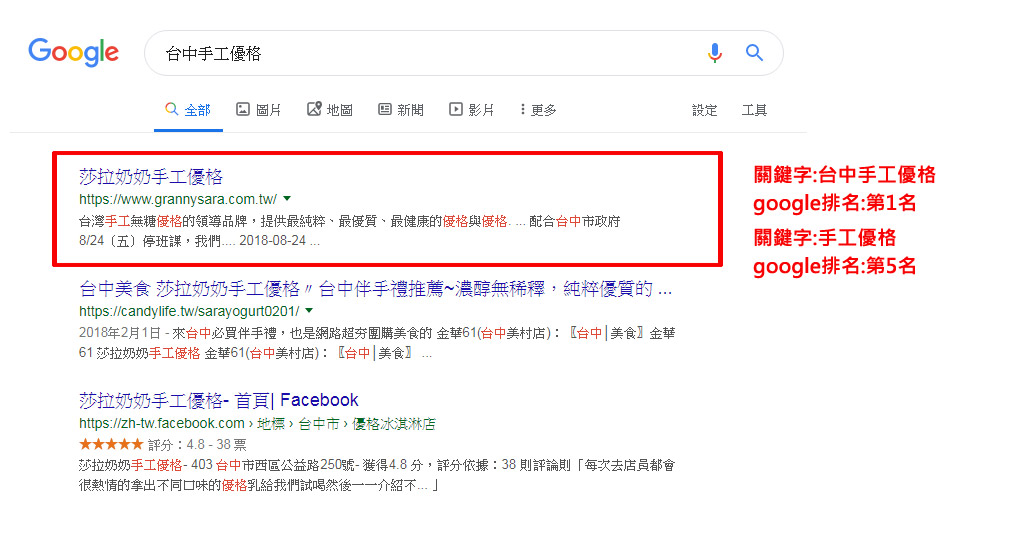Open the 莎拉奶奶手工優格 first result title
Image resolution: width=1009 pixels, height=545 pixels.
[x=151, y=177]
